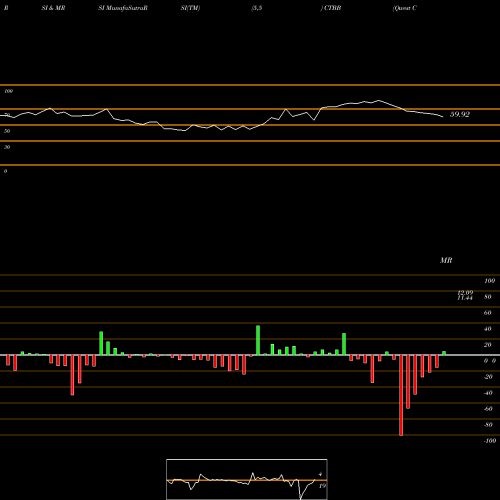Click the 59.92 current RSI value
Image resolution: width=500 pixels, height=500 pixels.
[x=460, y=114]
